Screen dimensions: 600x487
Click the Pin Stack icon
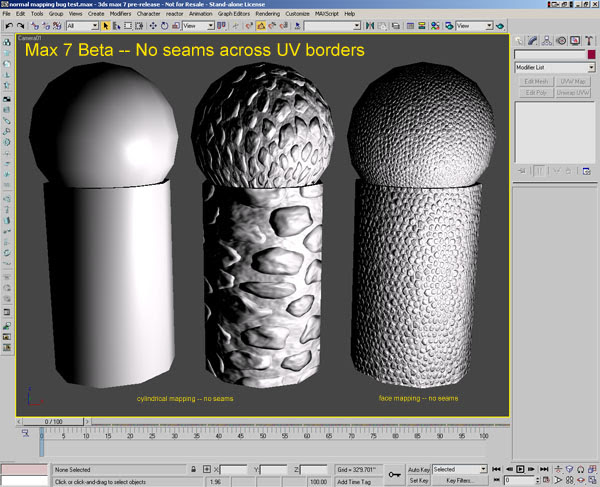pos(522,171)
